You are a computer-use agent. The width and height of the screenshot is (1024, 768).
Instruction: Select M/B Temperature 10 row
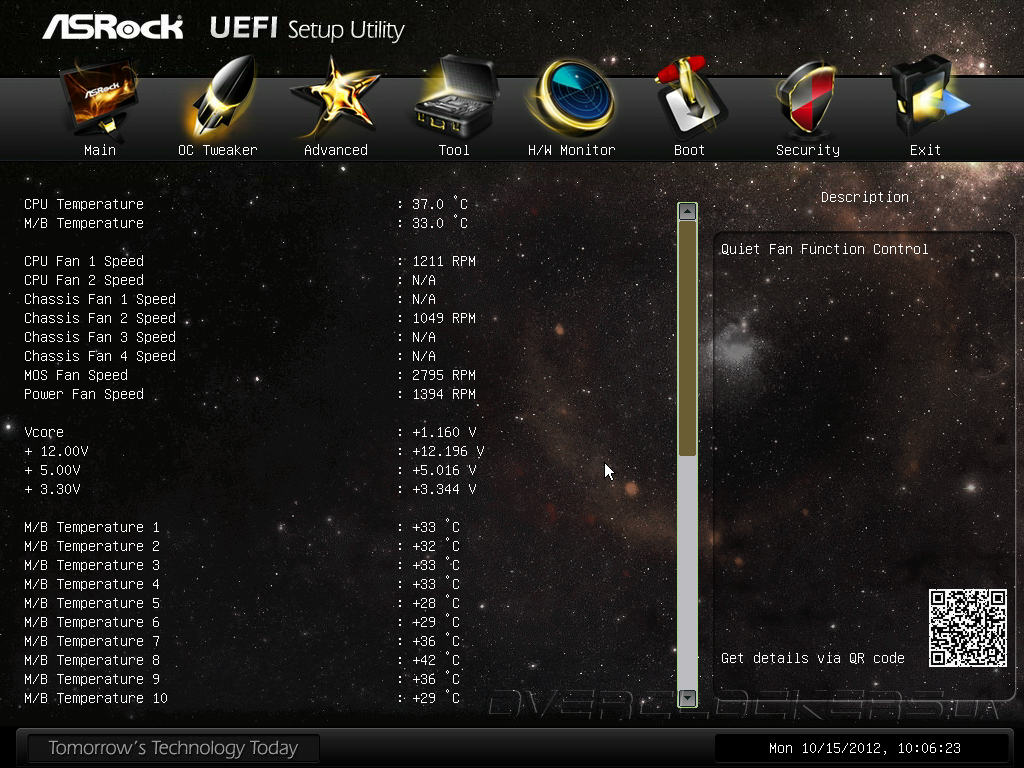pos(242,698)
